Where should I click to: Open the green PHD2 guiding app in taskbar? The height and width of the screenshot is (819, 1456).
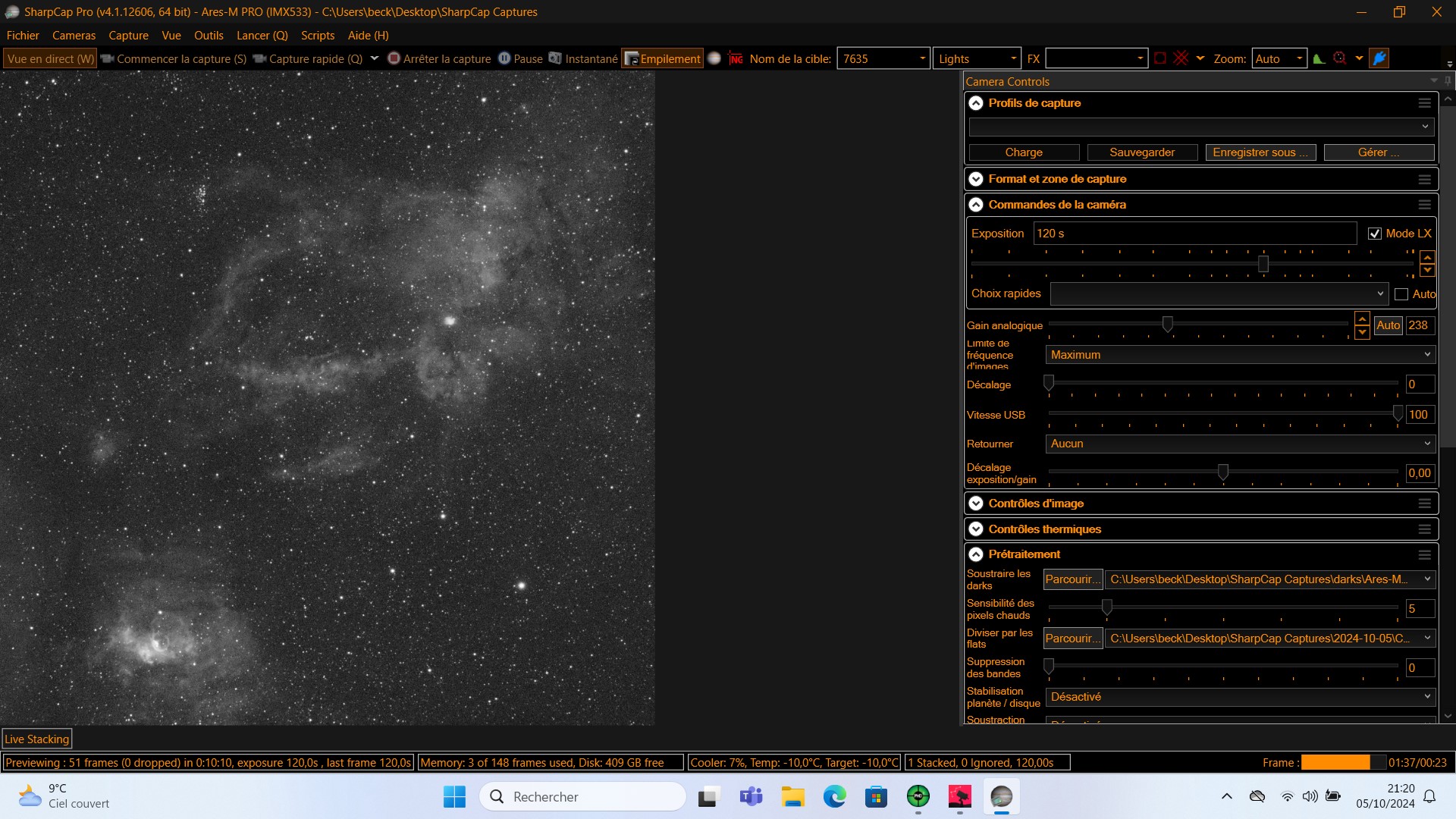(918, 797)
